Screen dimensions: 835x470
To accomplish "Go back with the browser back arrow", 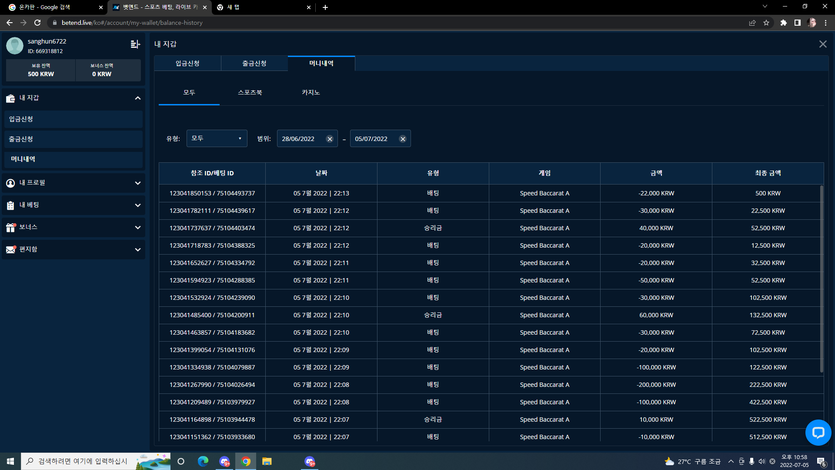I will coord(9,22).
